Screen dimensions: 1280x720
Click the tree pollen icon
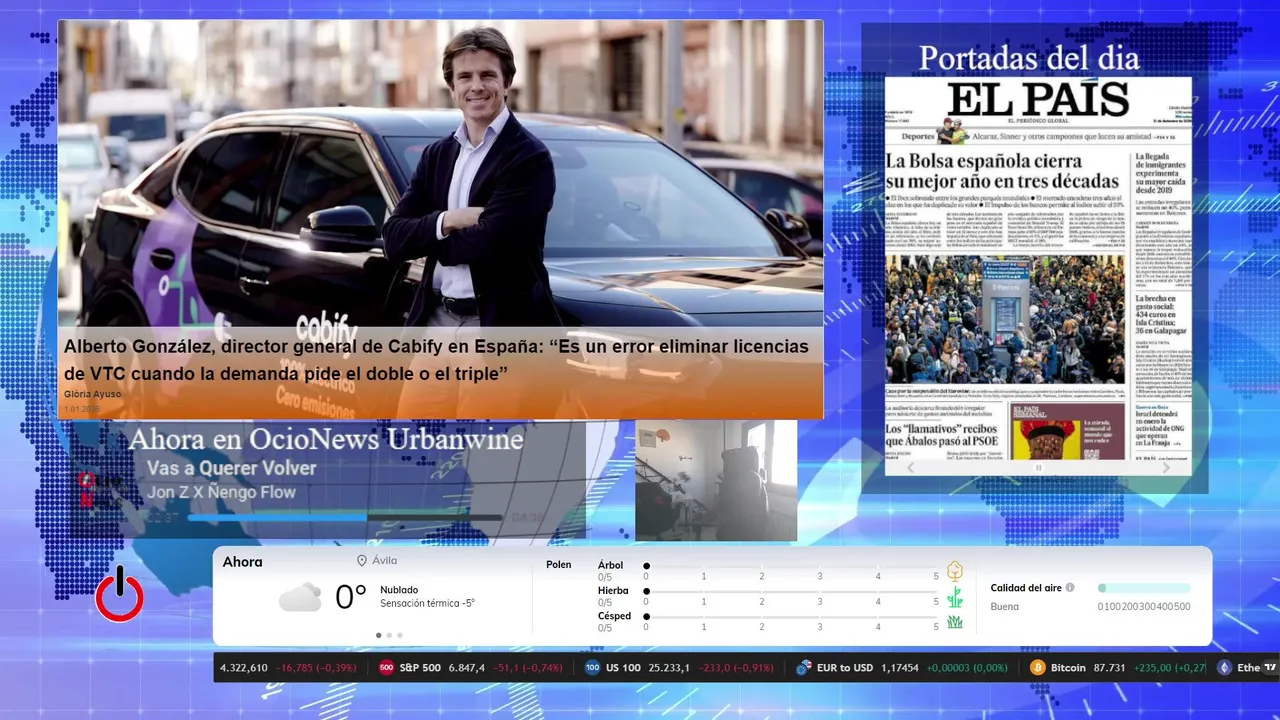[x=955, y=571]
